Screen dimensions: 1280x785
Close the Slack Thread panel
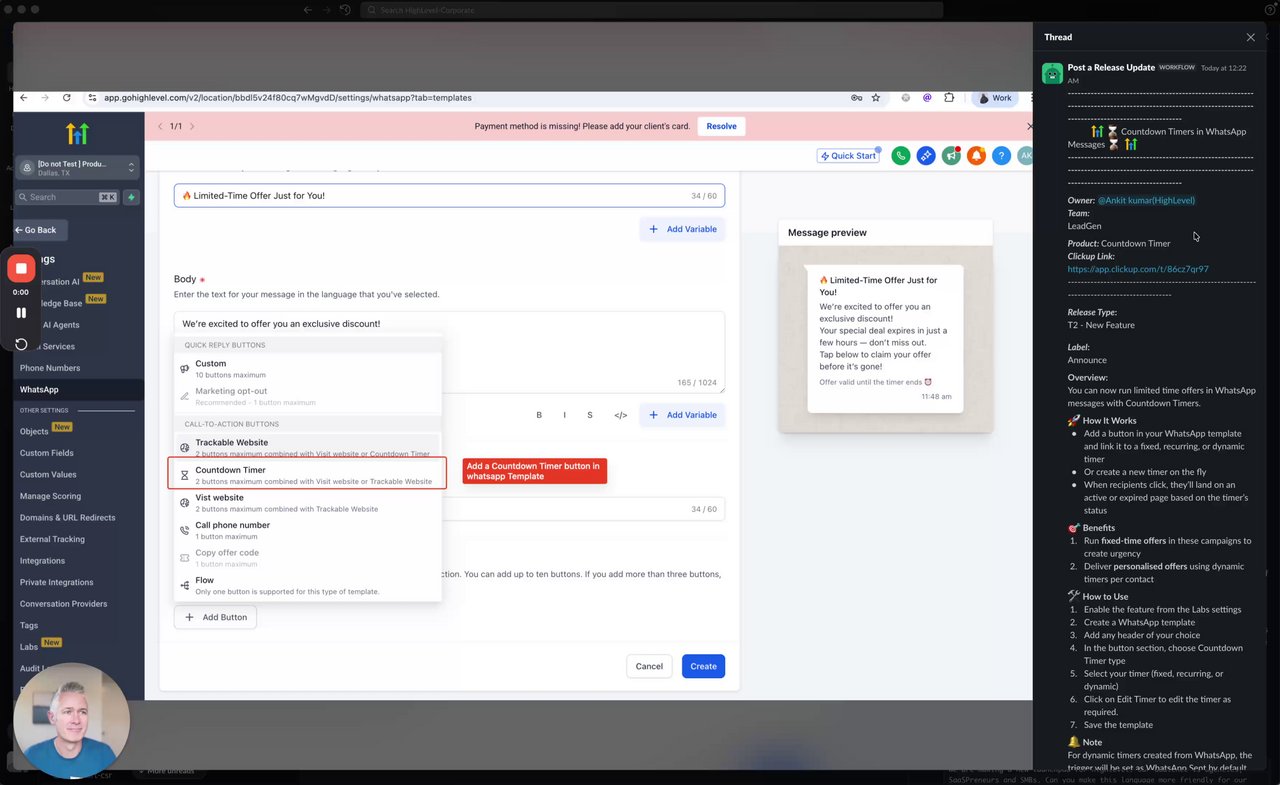point(1250,37)
